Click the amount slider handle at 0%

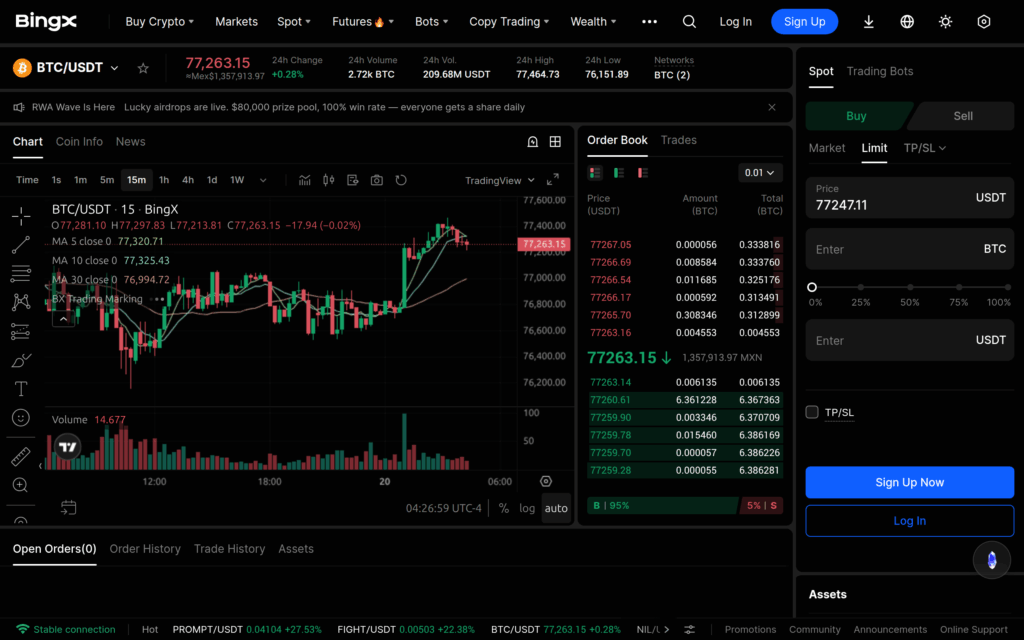[812, 287]
